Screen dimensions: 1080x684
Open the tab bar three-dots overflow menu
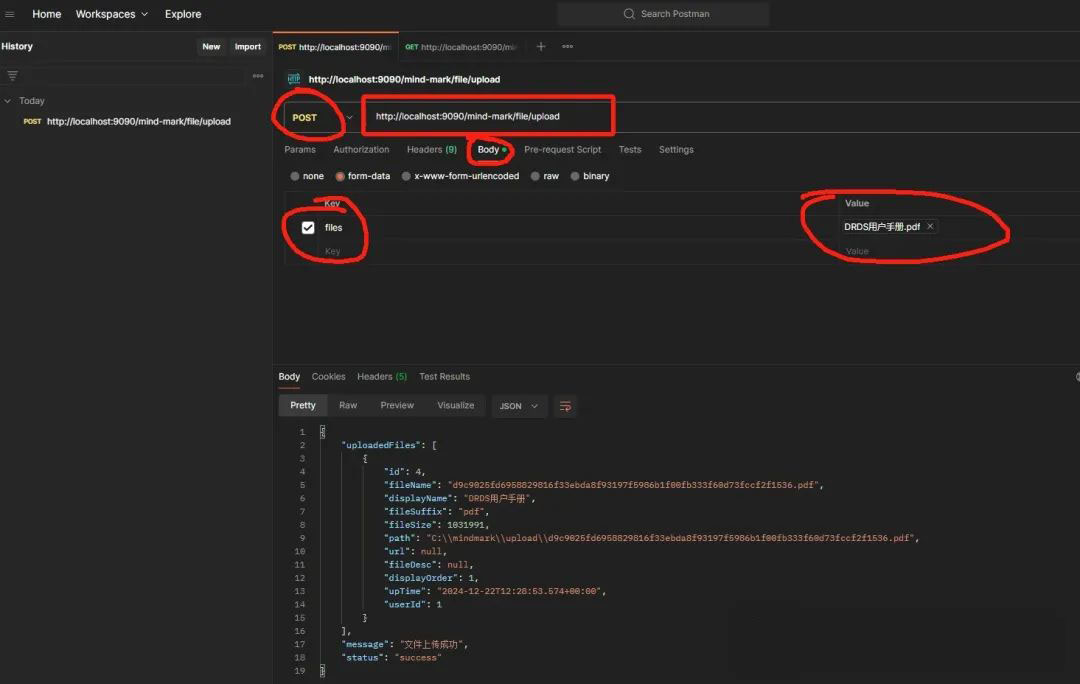click(567, 47)
